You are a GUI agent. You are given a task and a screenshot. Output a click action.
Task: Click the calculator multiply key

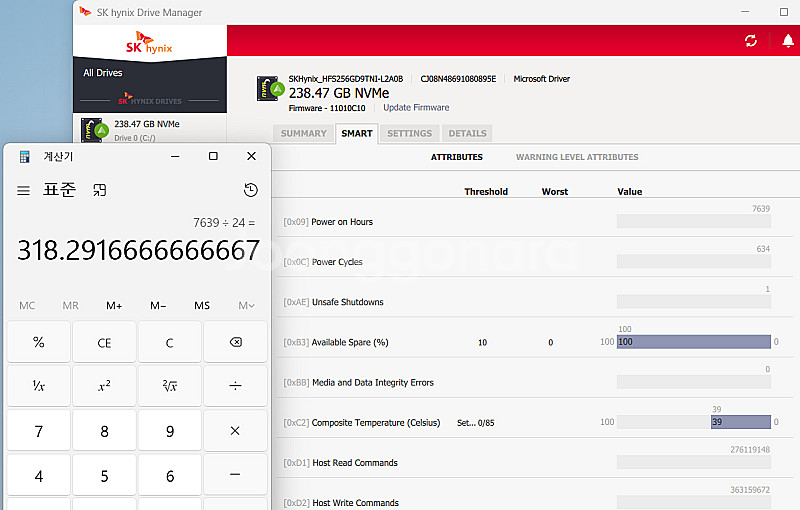point(235,430)
